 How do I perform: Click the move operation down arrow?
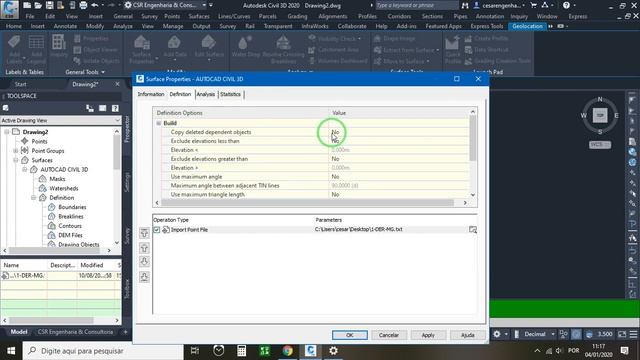[144, 262]
